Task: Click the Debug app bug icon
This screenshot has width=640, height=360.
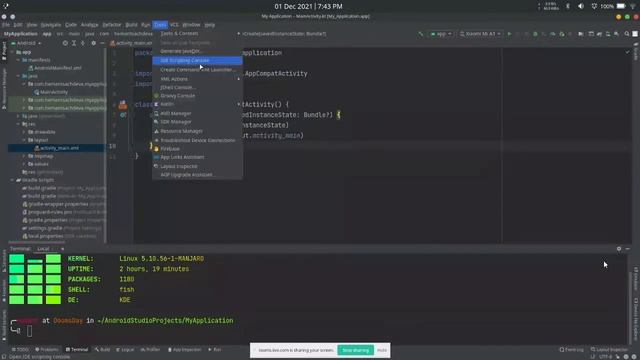Action: pos(535,34)
